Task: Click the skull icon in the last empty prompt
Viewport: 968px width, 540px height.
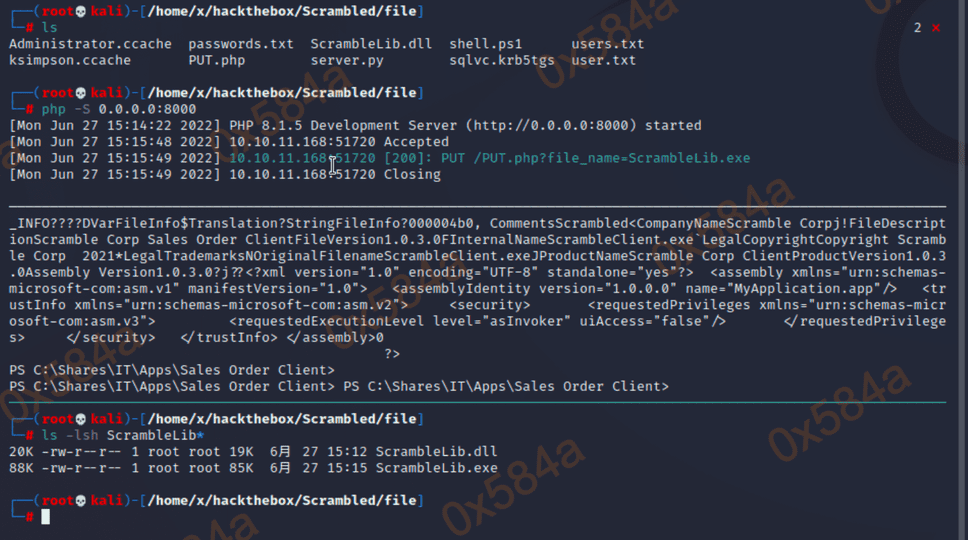Action: [80, 501]
